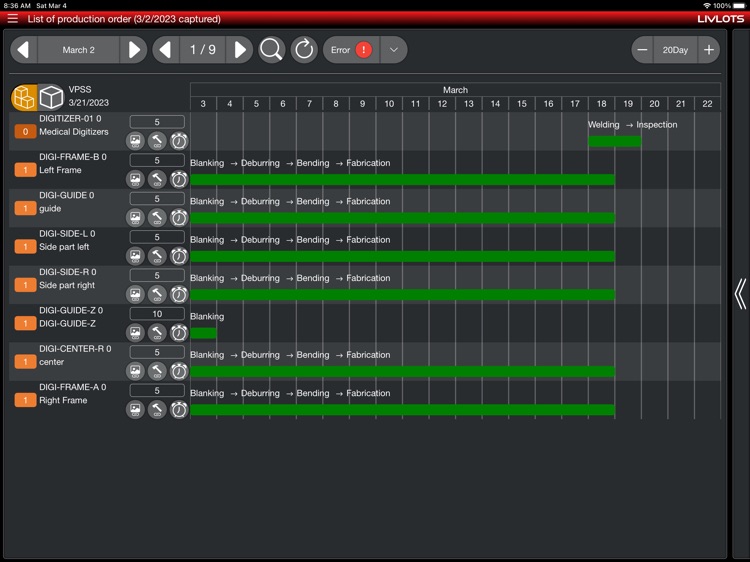Open image link for DIGI-SIDE-R

tap(135, 294)
